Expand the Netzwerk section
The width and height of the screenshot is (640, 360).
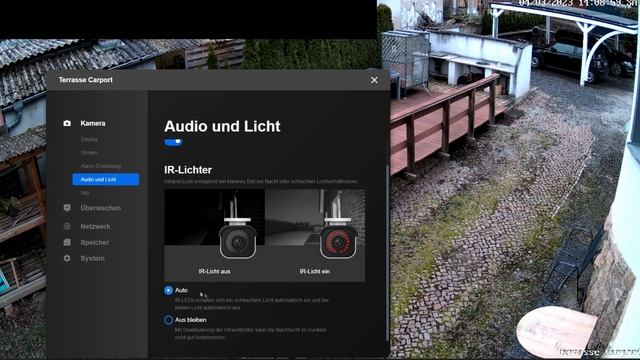96,227
